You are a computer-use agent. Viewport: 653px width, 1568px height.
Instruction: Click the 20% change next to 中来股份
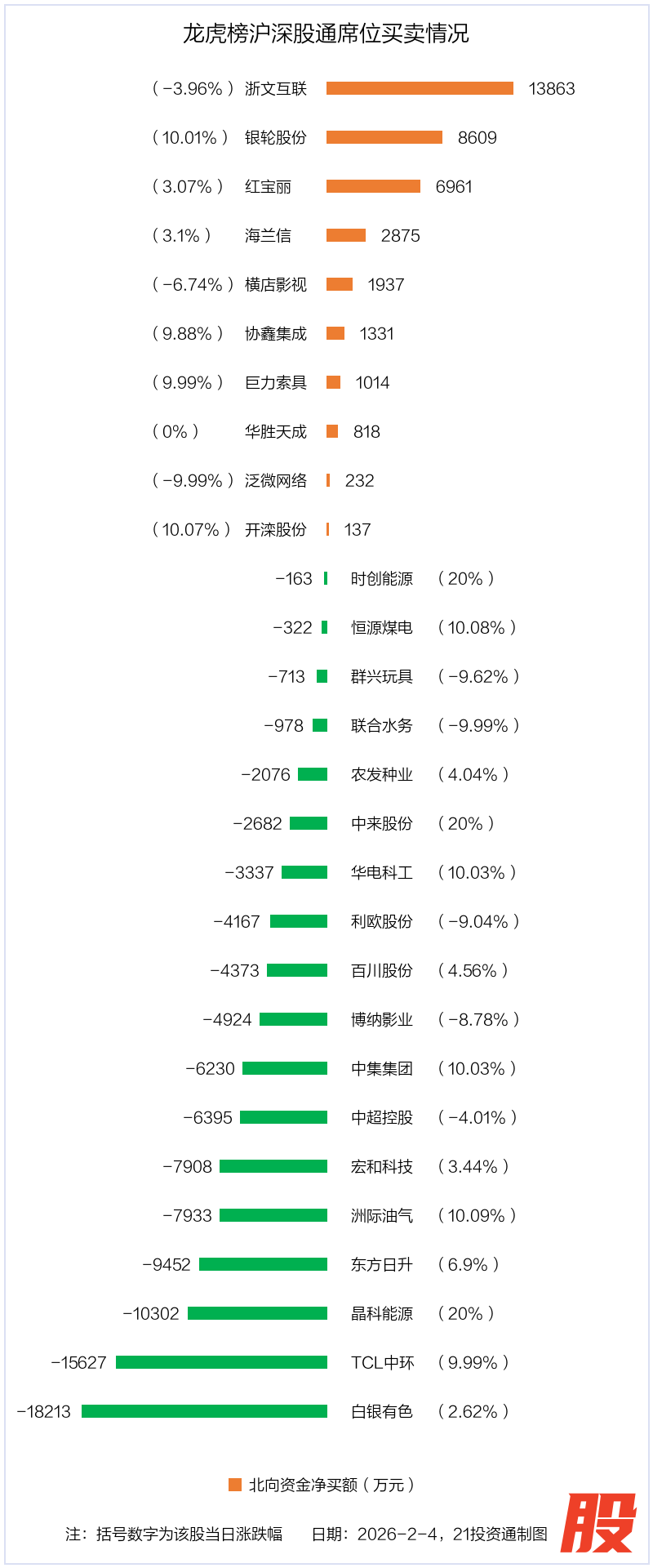[466, 823]
